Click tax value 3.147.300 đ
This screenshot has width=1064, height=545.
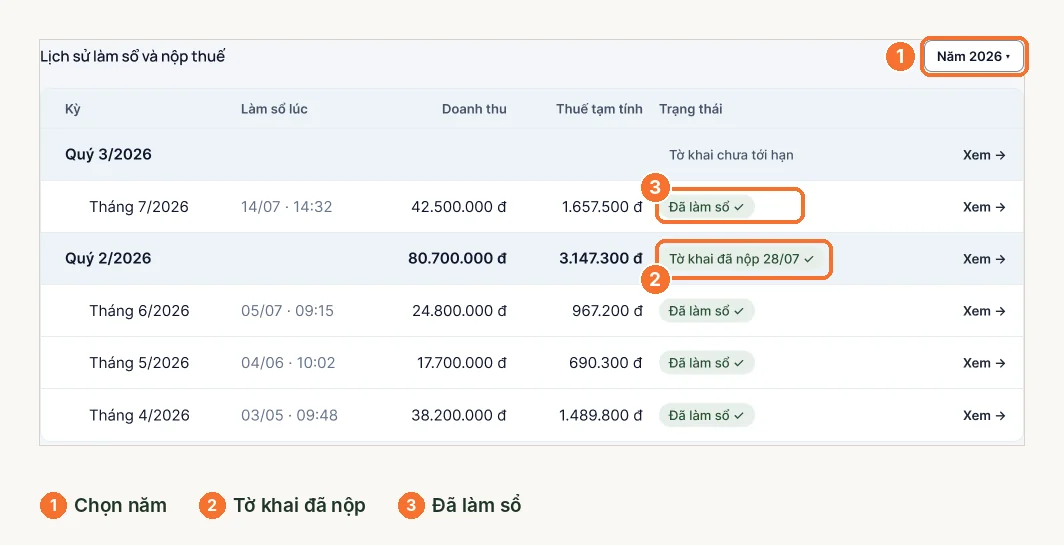click(x=601, y=259)
